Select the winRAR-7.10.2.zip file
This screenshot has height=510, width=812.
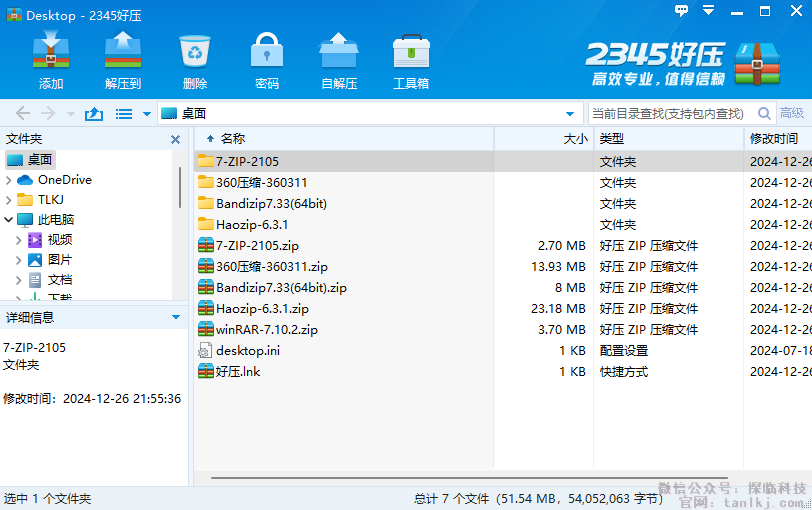coord(503,329)
